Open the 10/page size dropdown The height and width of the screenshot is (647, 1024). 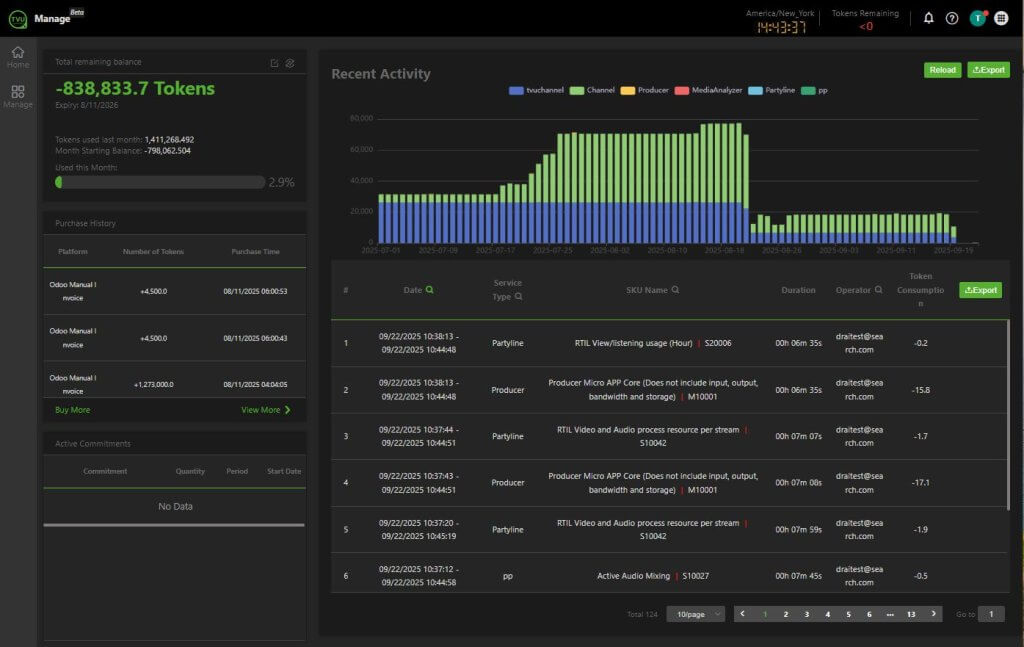click(x=697, y=614)
